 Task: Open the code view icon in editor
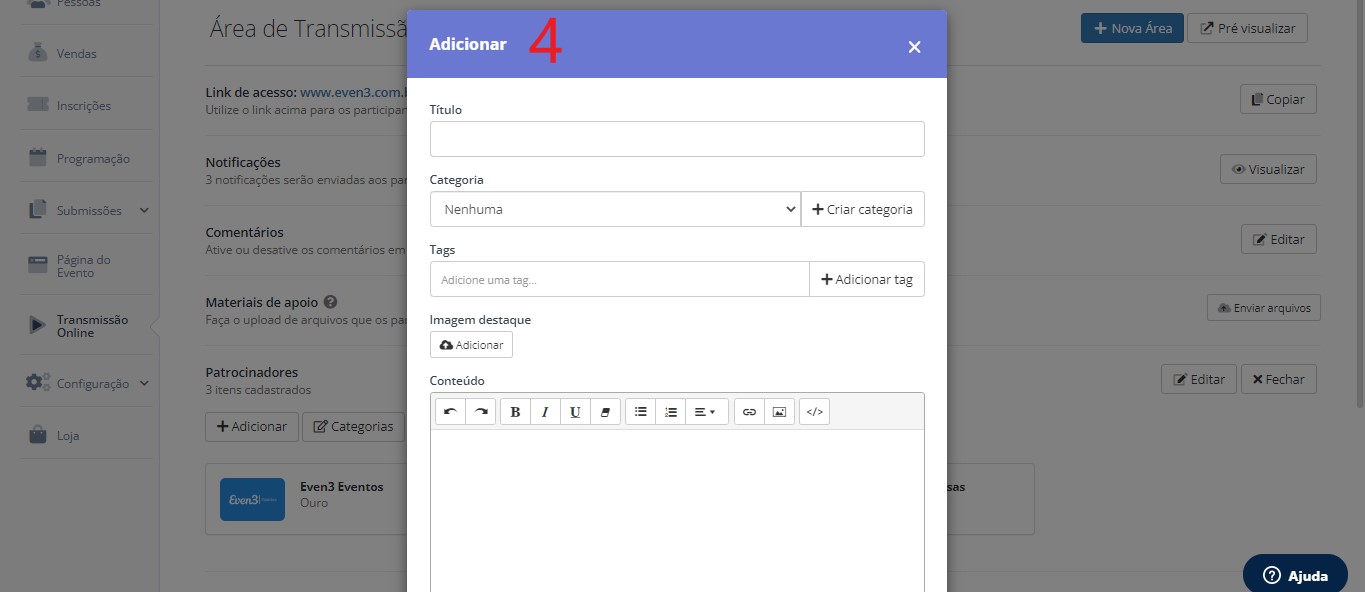coord(814,412)
